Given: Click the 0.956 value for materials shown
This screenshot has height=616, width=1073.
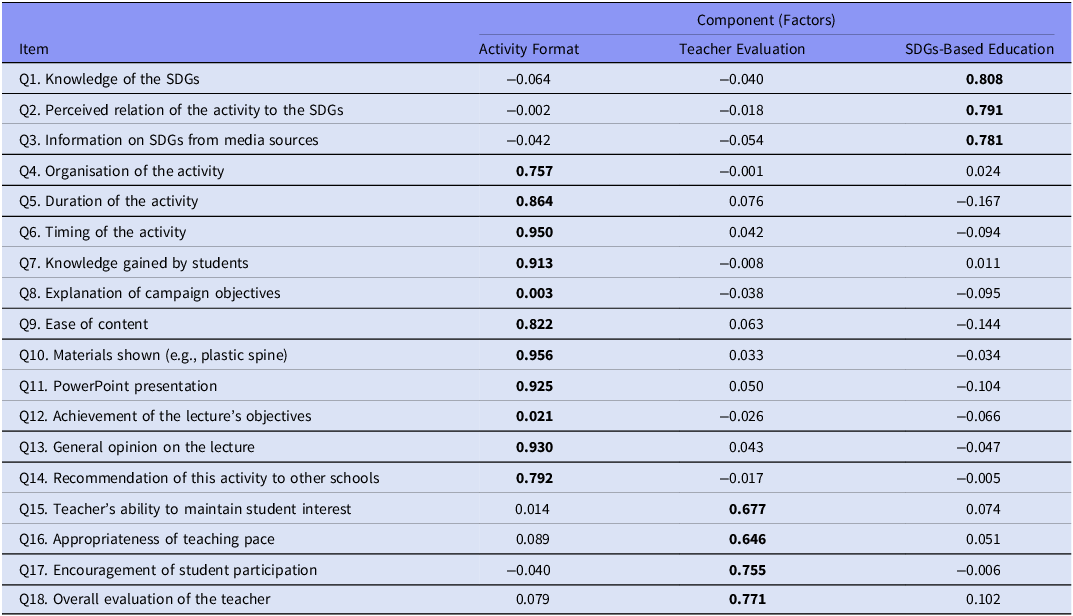Looking at the screenshot, I should click(x=534, y=355).
